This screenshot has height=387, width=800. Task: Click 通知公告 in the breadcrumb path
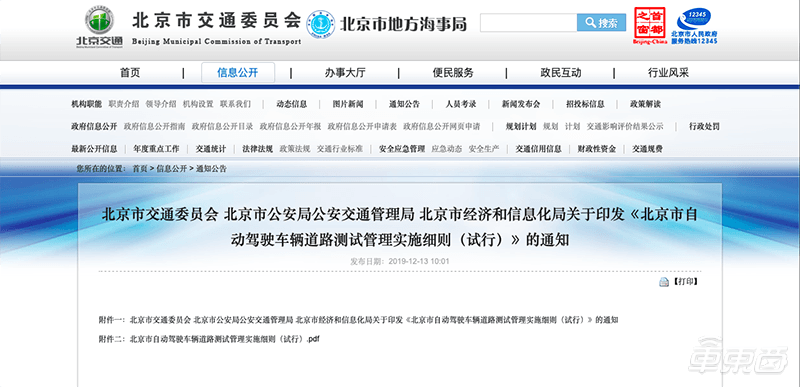pos(211,168)
